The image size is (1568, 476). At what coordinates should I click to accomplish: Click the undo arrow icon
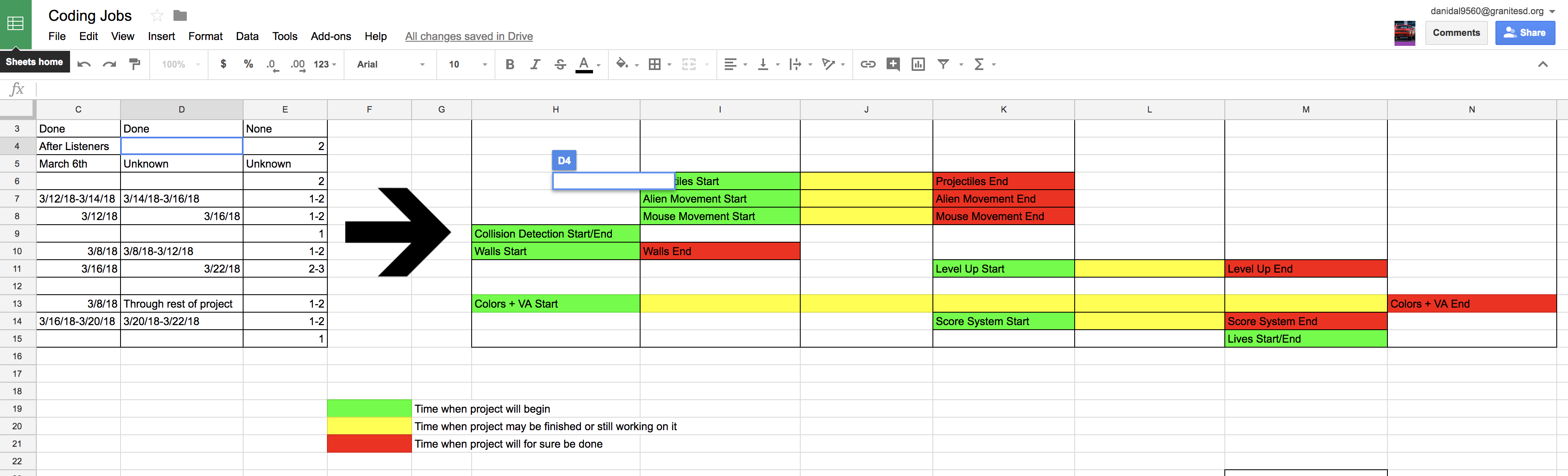click(x=84, y=65)
